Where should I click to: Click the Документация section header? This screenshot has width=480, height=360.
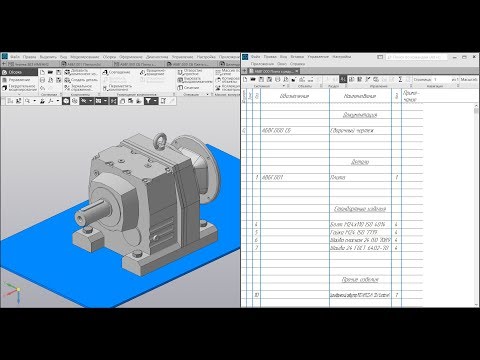click(360, 115)
